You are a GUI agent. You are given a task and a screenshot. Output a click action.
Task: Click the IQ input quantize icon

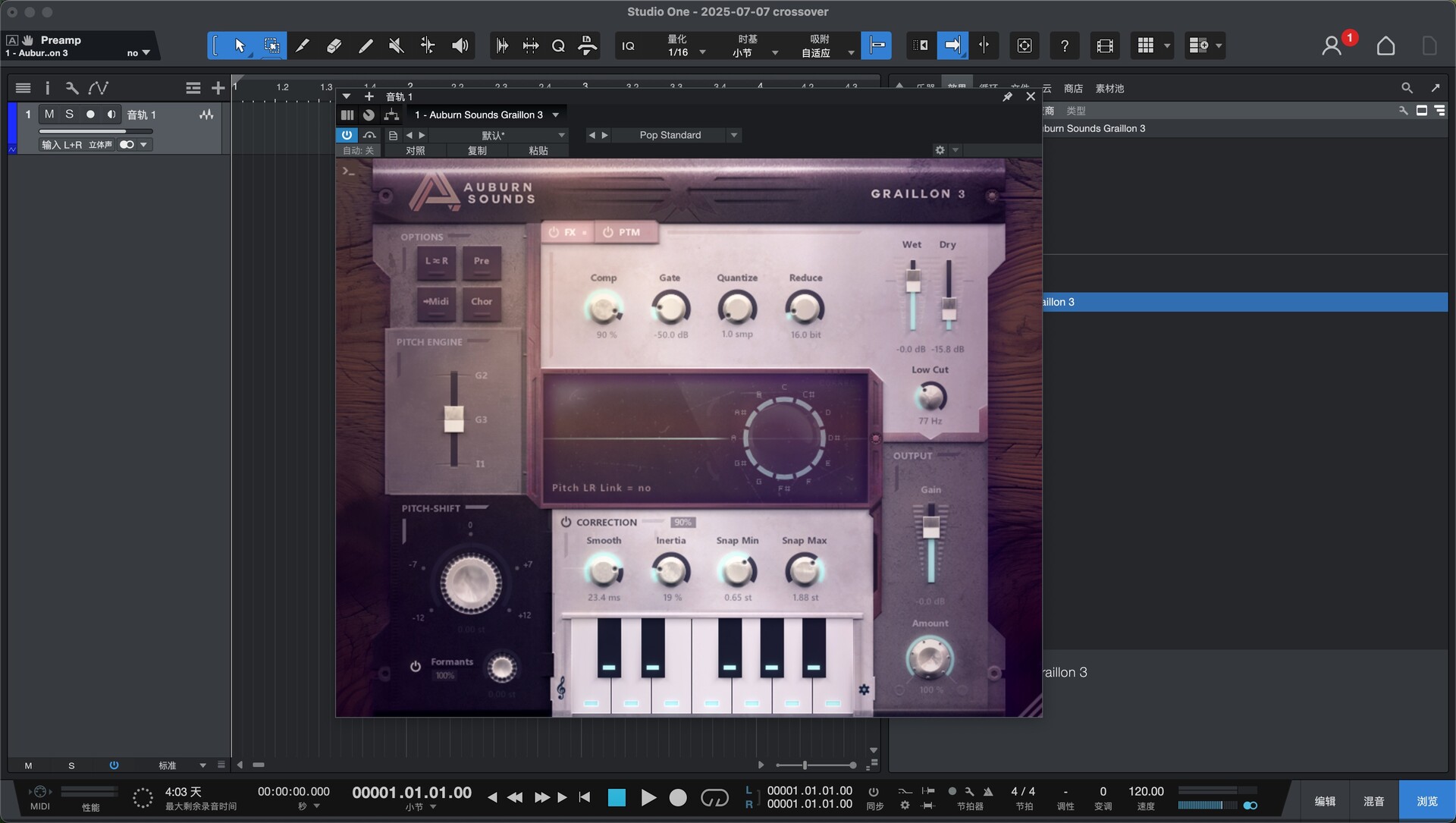[x=628, y=46]
